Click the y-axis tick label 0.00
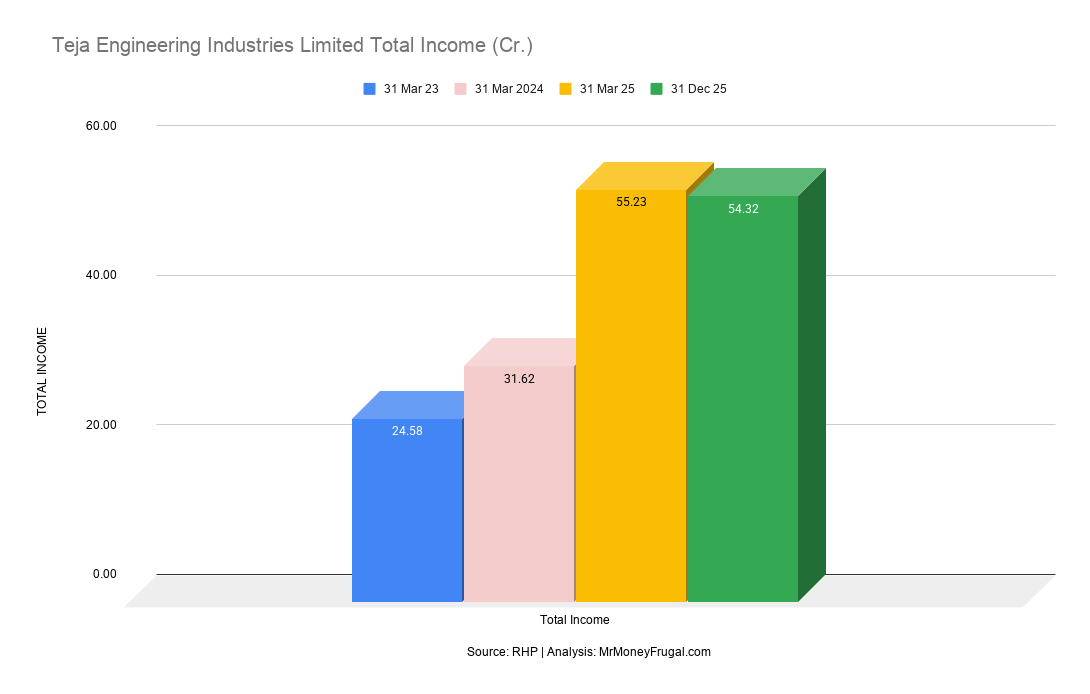Viewport: 1090px width, 694px height. pyautogui.click(x=104, y=574)
